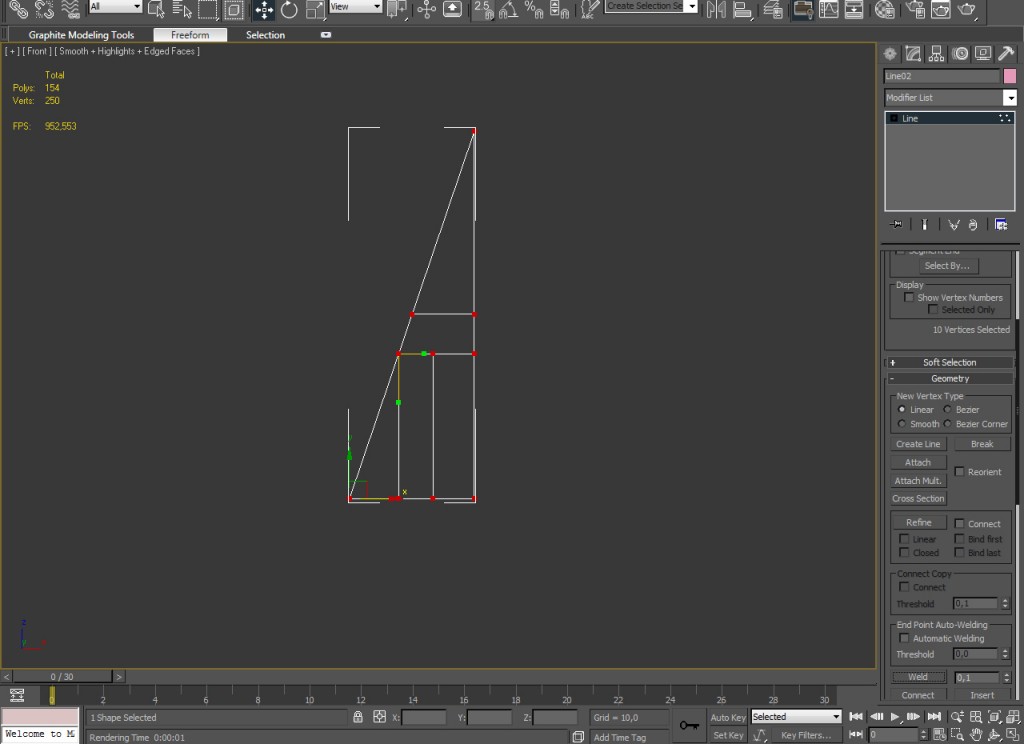The width and height of the screenshot is (1024, 744).
Task: Choose the Select Object cursor tool
Action: [156, 9]
